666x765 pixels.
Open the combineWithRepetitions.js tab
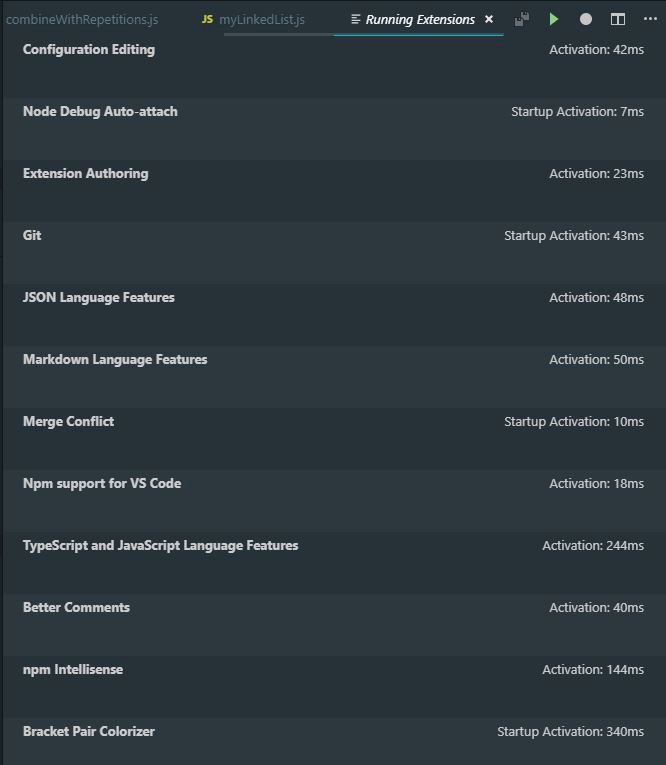coord(82,19)
